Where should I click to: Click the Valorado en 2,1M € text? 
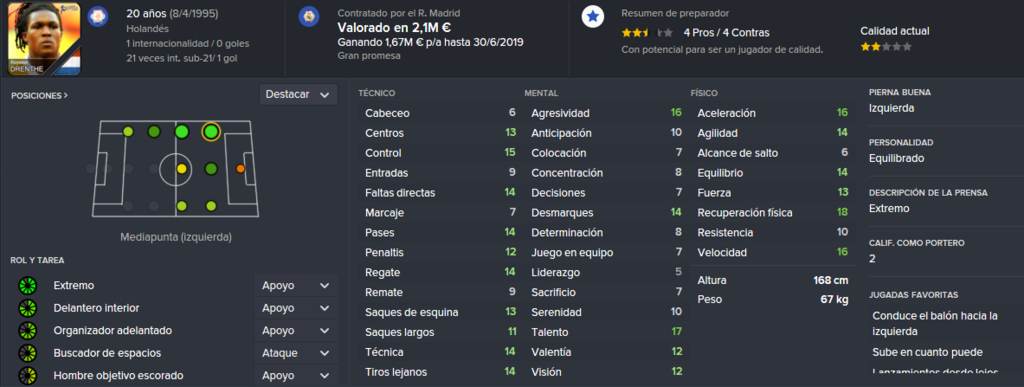394,27
